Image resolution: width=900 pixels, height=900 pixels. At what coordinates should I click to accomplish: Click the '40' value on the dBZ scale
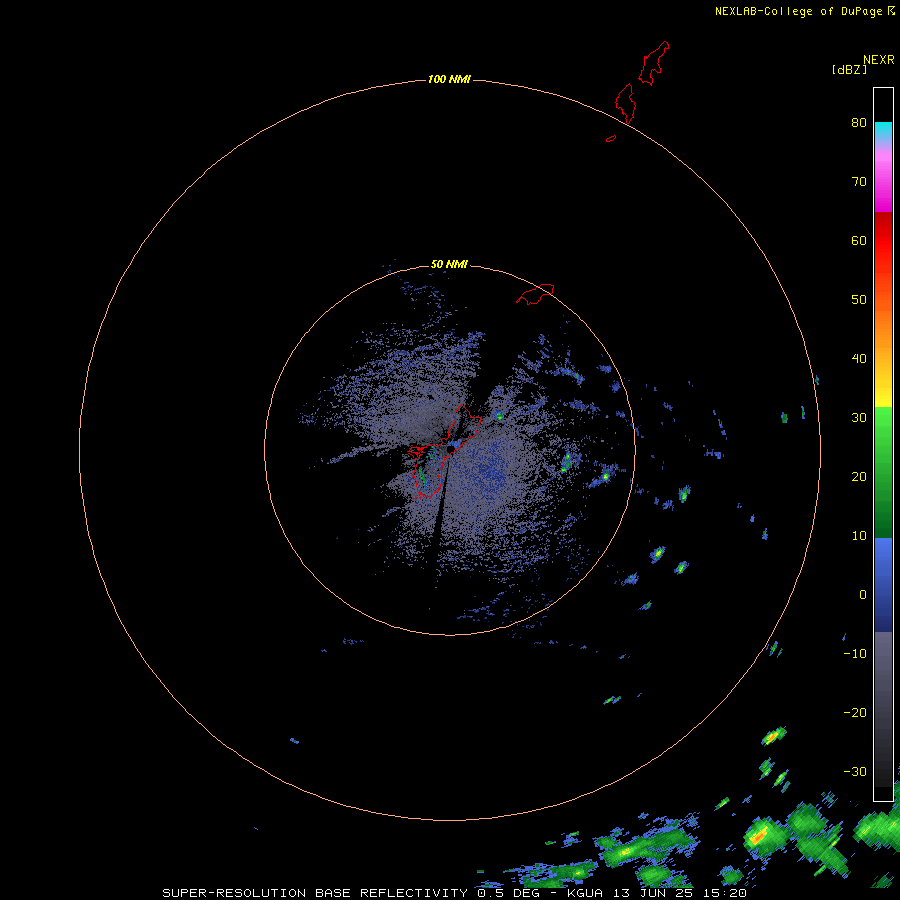[x=859, y=358]
